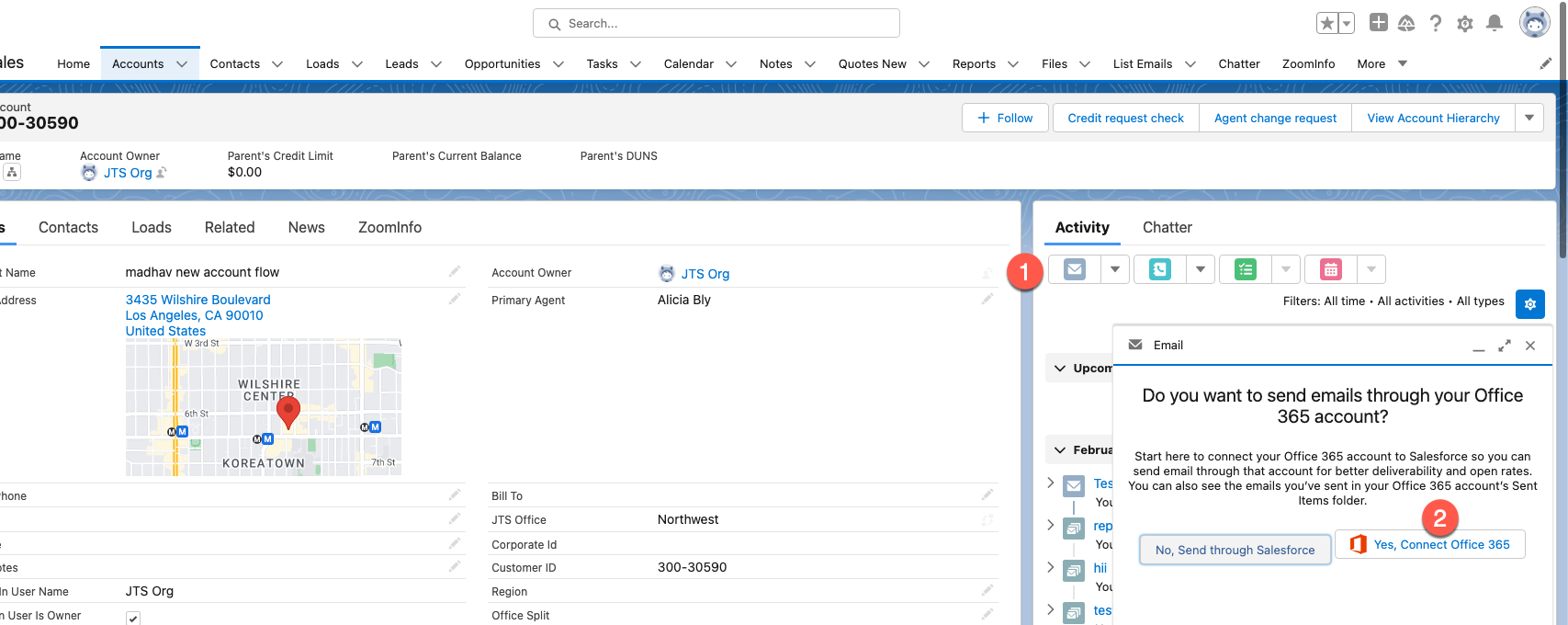
Task: Create a new task with the green checklist icon
Action: pos(1246,269)
